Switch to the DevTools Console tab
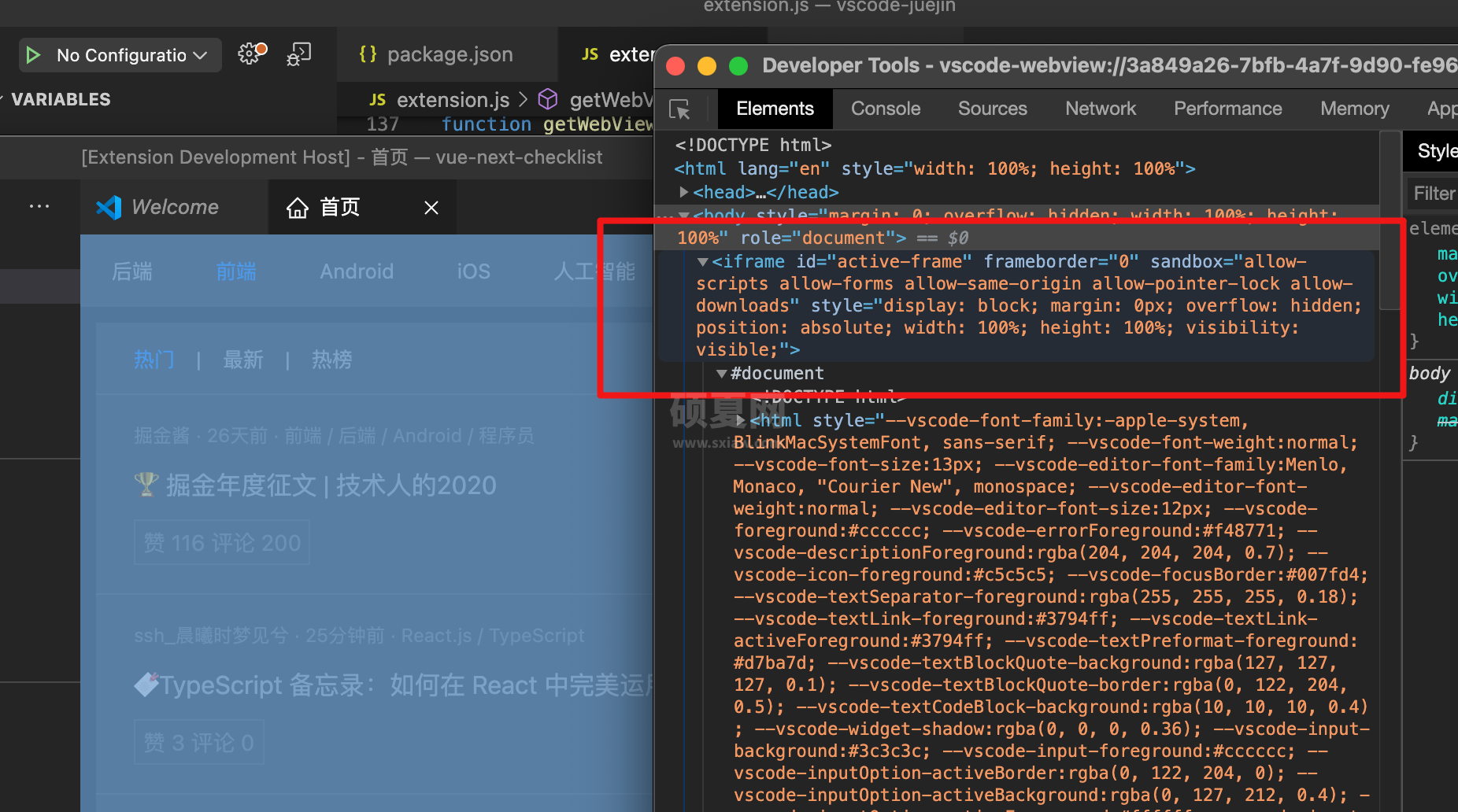Image resolution: width=1458 pixels, height=812 pixels. click(886, 109)
